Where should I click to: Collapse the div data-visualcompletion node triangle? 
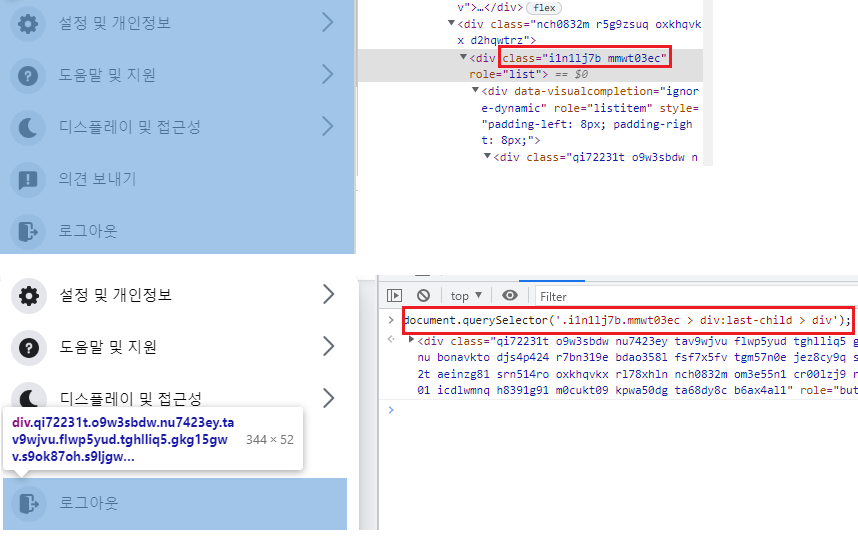click(476, 90)
